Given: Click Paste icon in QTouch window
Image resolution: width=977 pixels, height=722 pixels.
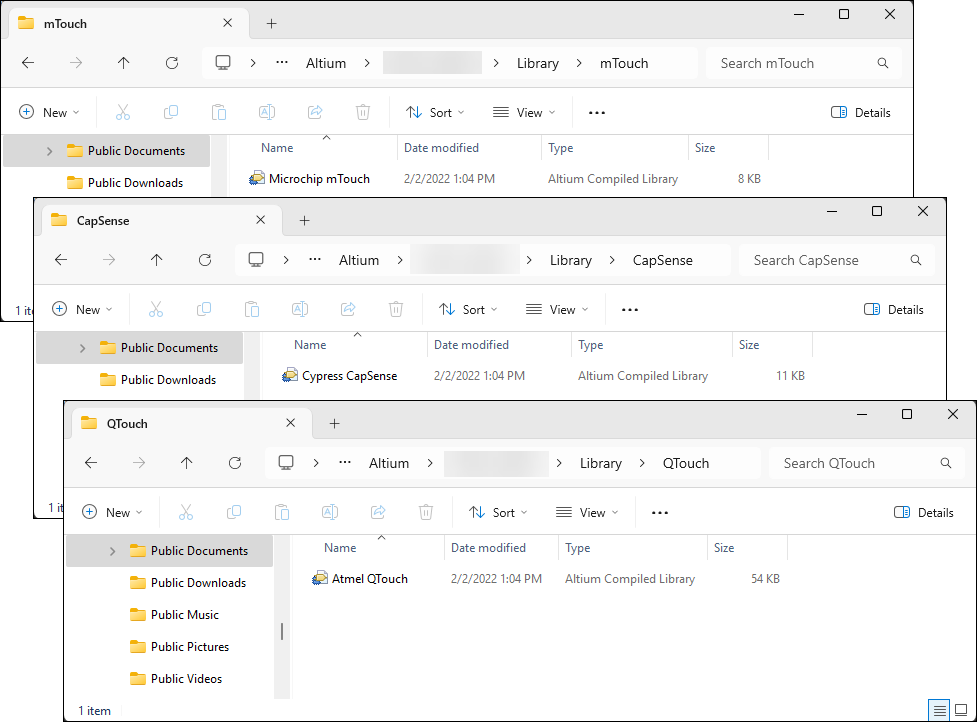Looking at the screenshot, I should click(x=282, y=513).
